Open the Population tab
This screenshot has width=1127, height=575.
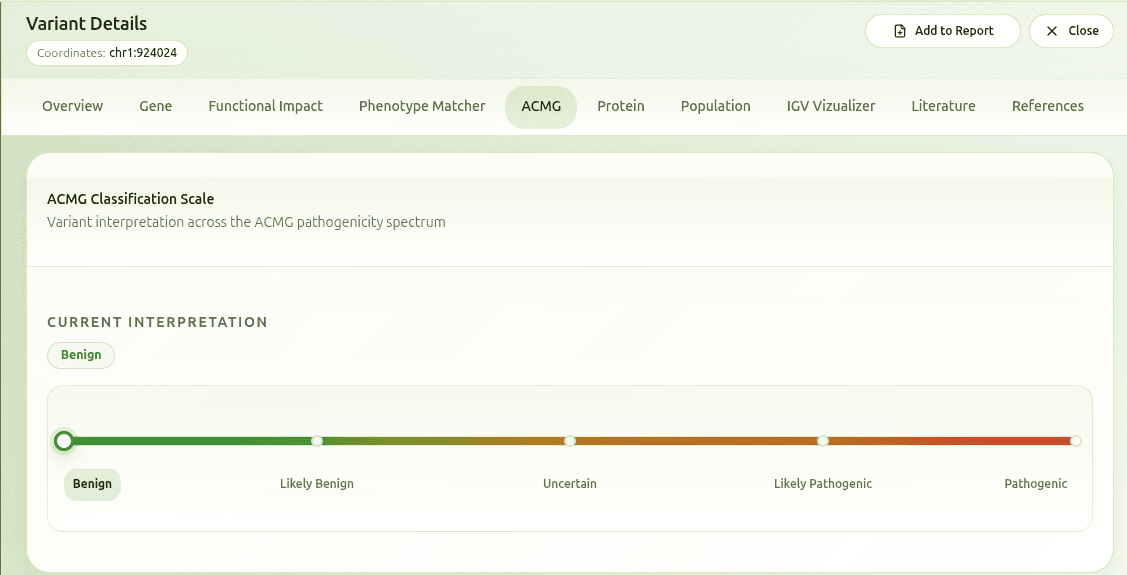coord(715,106)
